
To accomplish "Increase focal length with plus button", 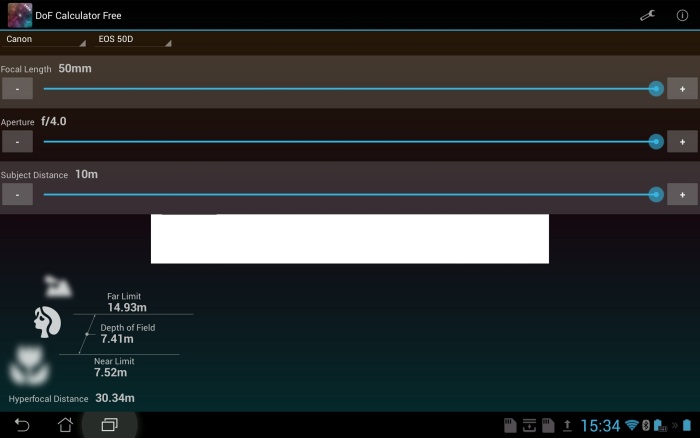I will pos(682,89).
